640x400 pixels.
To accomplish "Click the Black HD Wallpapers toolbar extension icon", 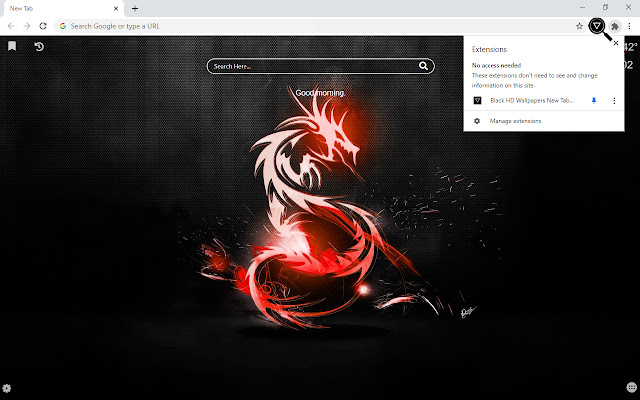I will (597, 26).
